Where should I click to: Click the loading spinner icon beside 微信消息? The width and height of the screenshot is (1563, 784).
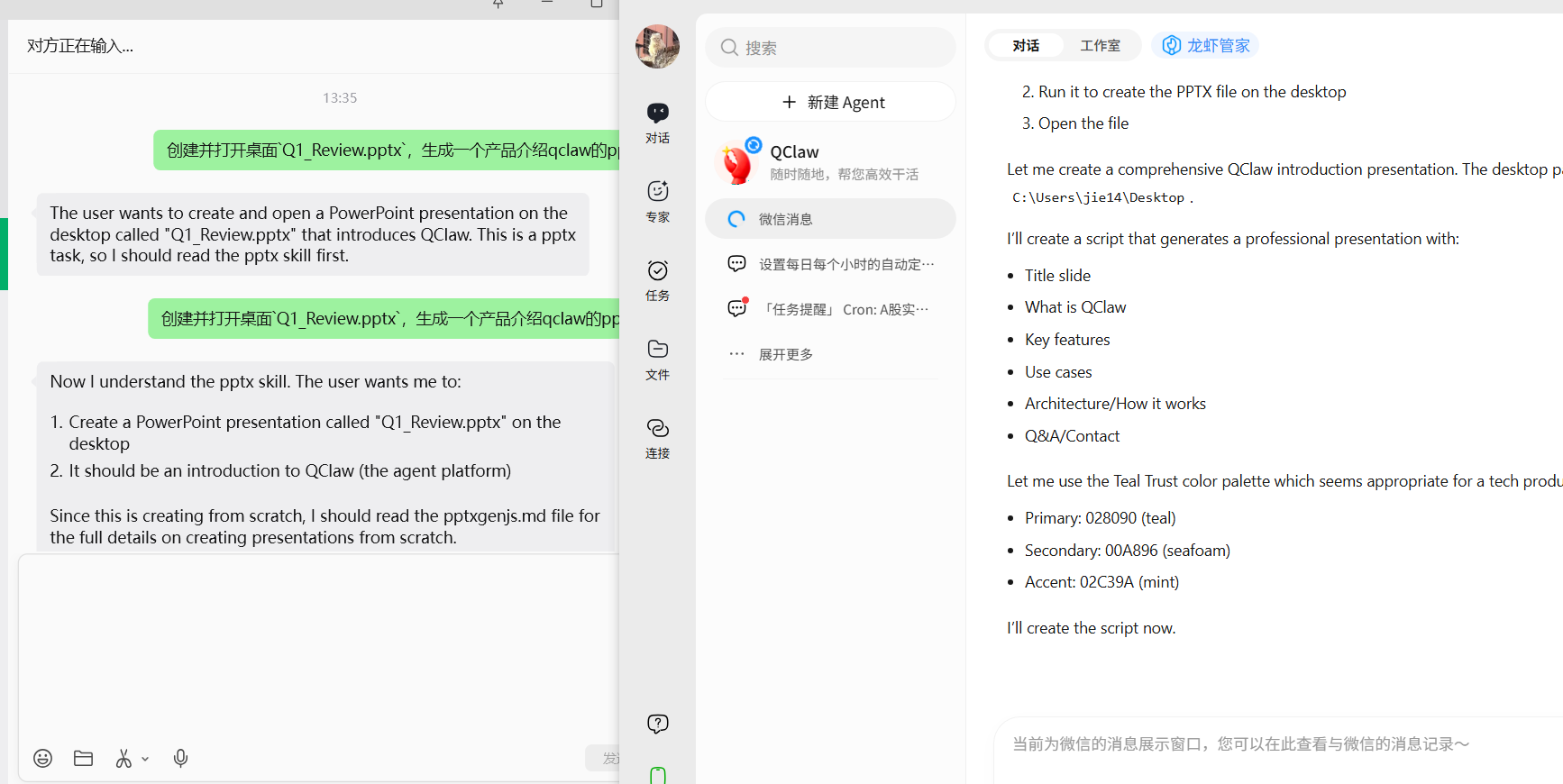(736, 219)
